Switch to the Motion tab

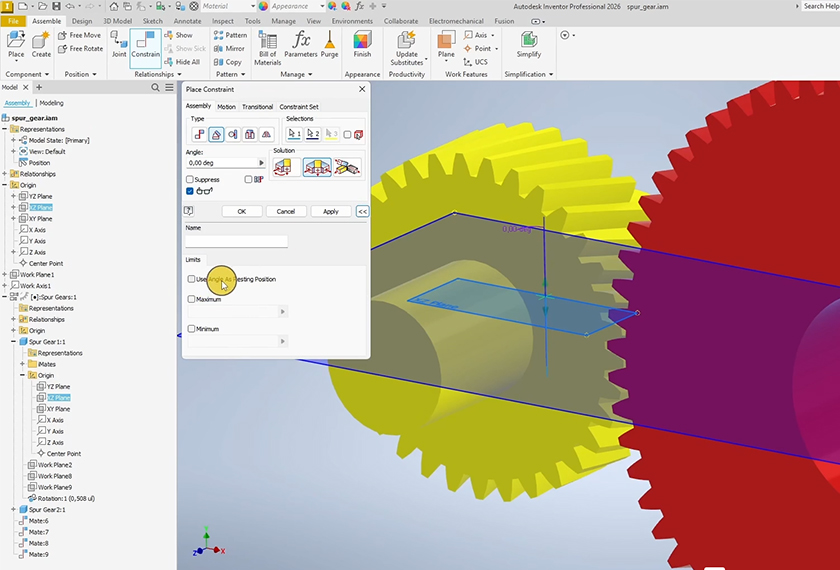pyautogui.click(x=226, y=107)
